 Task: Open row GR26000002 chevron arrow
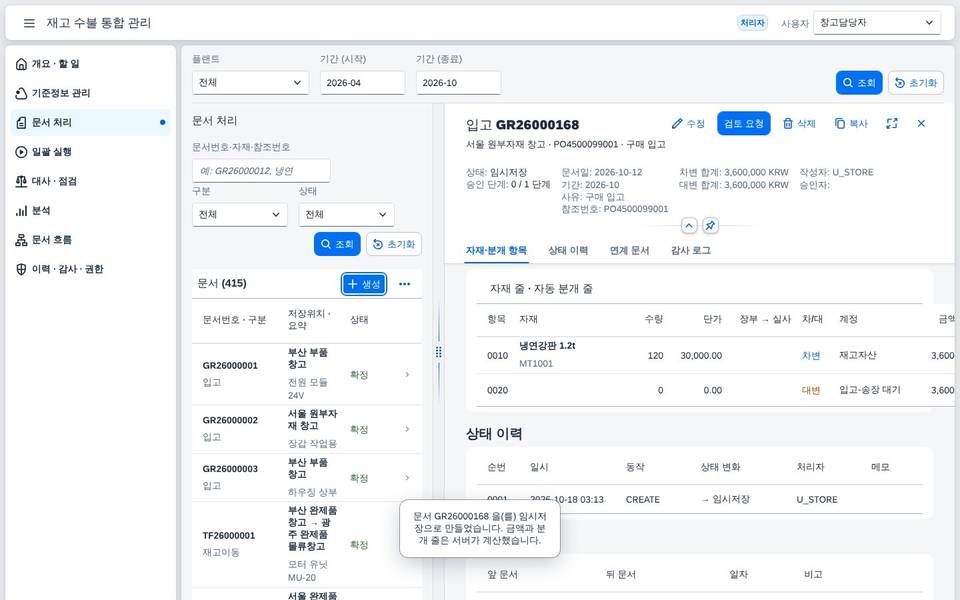407,429
